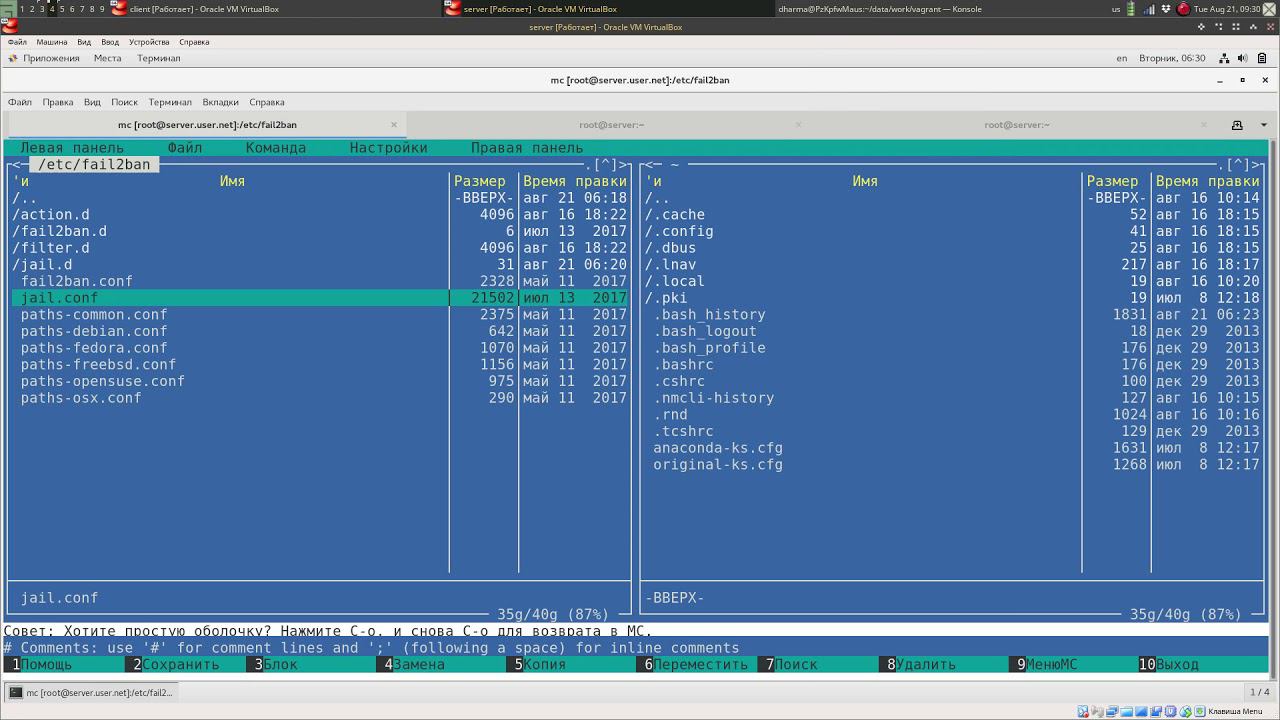Open the mc 'Настройки' menu
Image resolution: width=1280 pixels, height=720 pixels.
point(389,148)
